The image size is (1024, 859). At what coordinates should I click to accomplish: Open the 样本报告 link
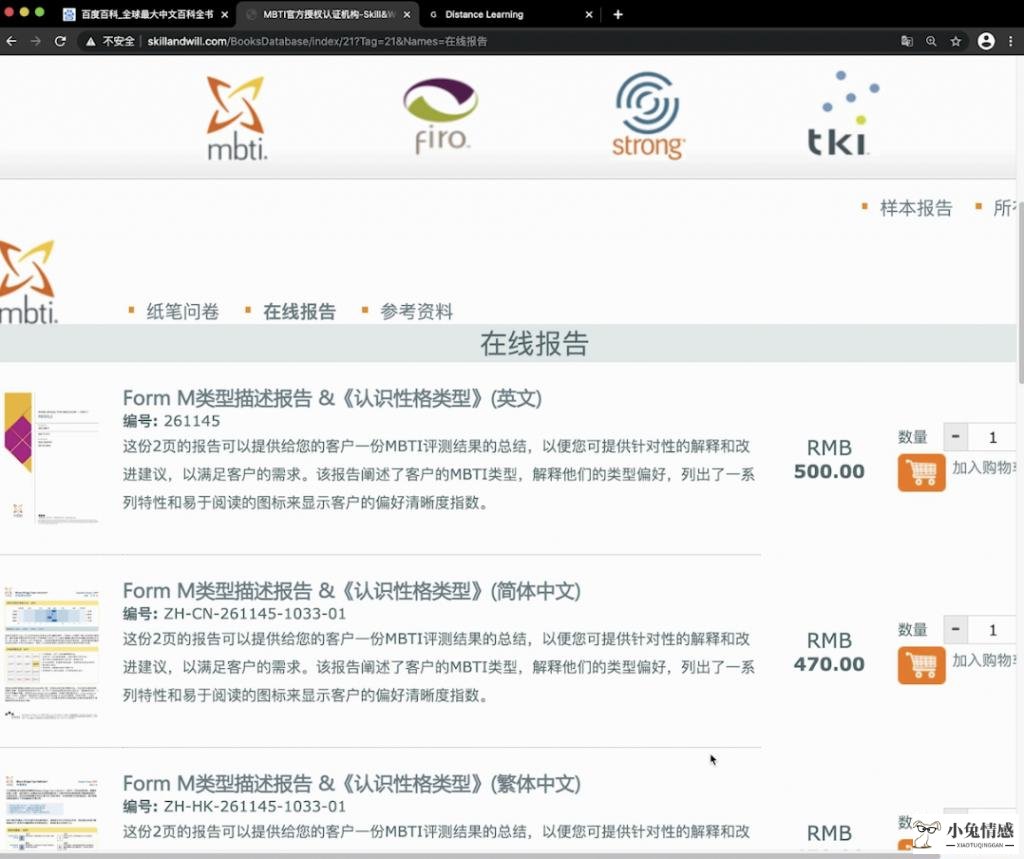(x=916, y=208)
